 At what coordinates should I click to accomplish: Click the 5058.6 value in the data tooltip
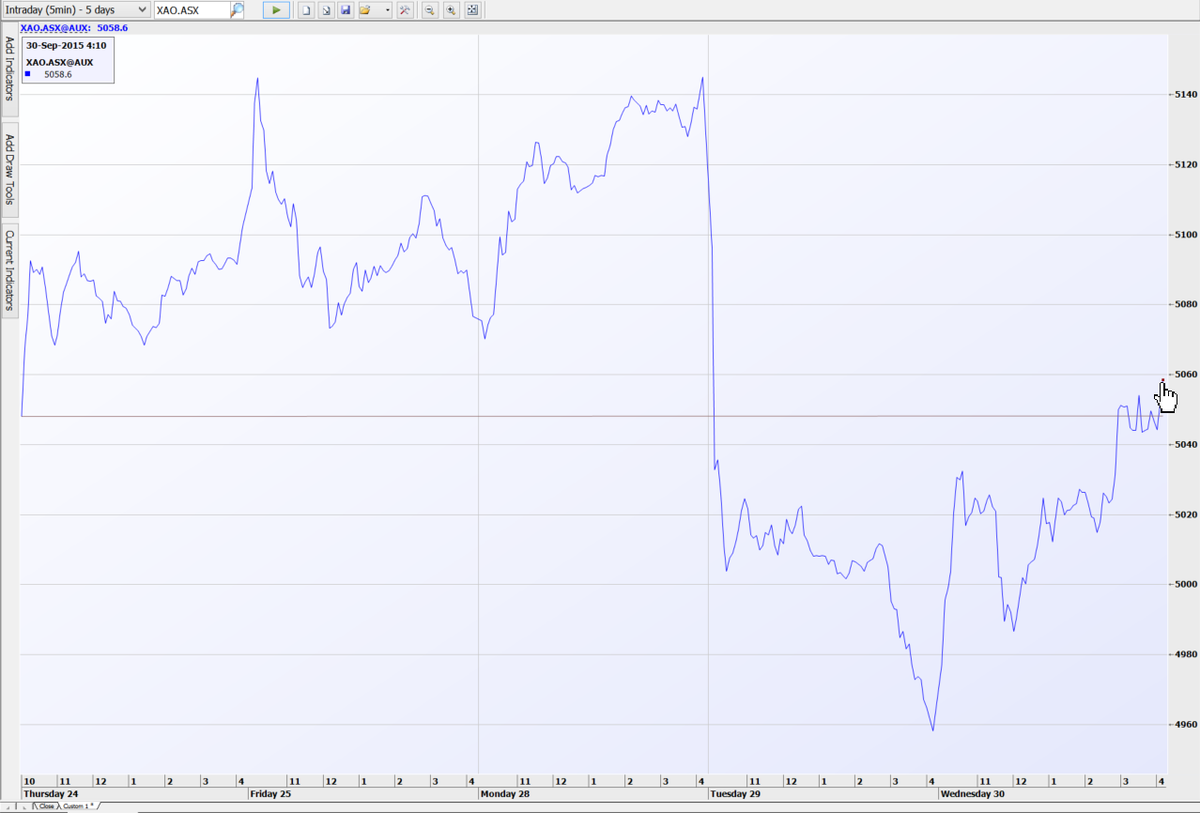tap(58, 74)
